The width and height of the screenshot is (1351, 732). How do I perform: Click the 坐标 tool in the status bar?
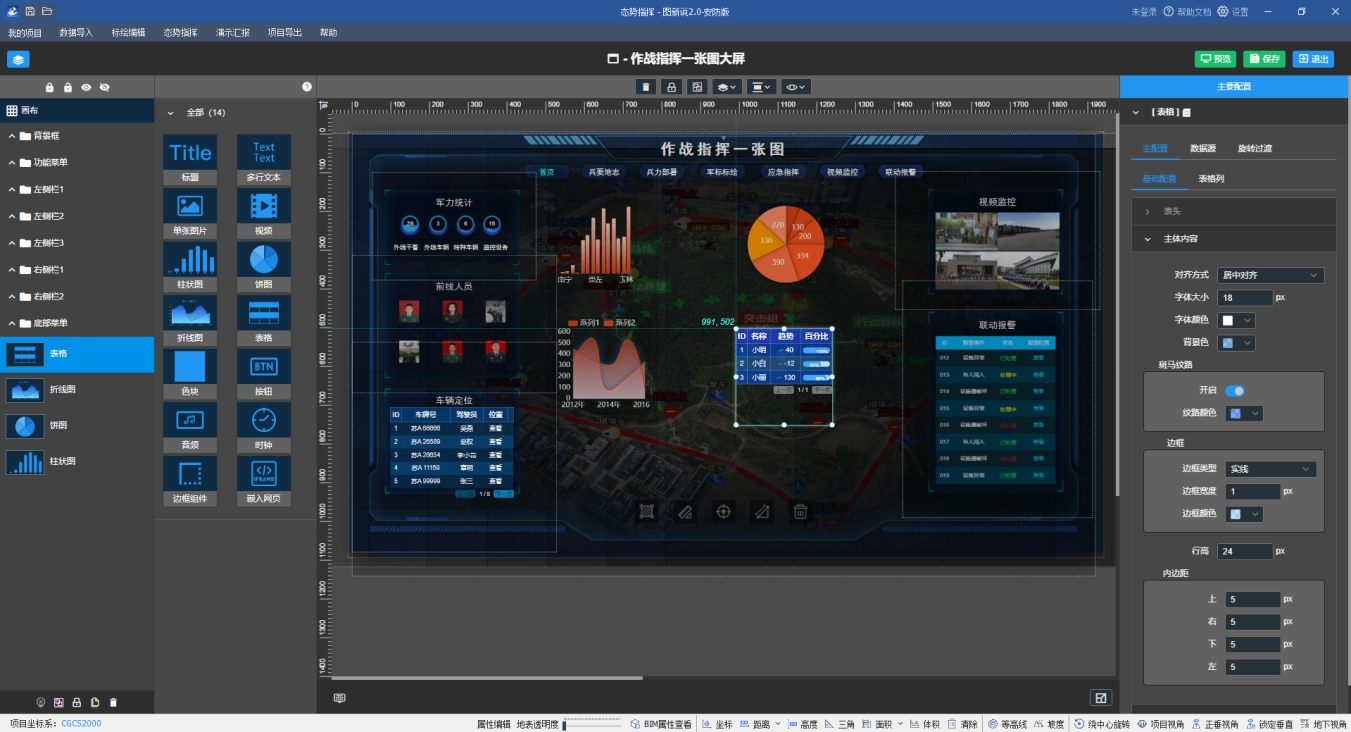pos(718,724)
